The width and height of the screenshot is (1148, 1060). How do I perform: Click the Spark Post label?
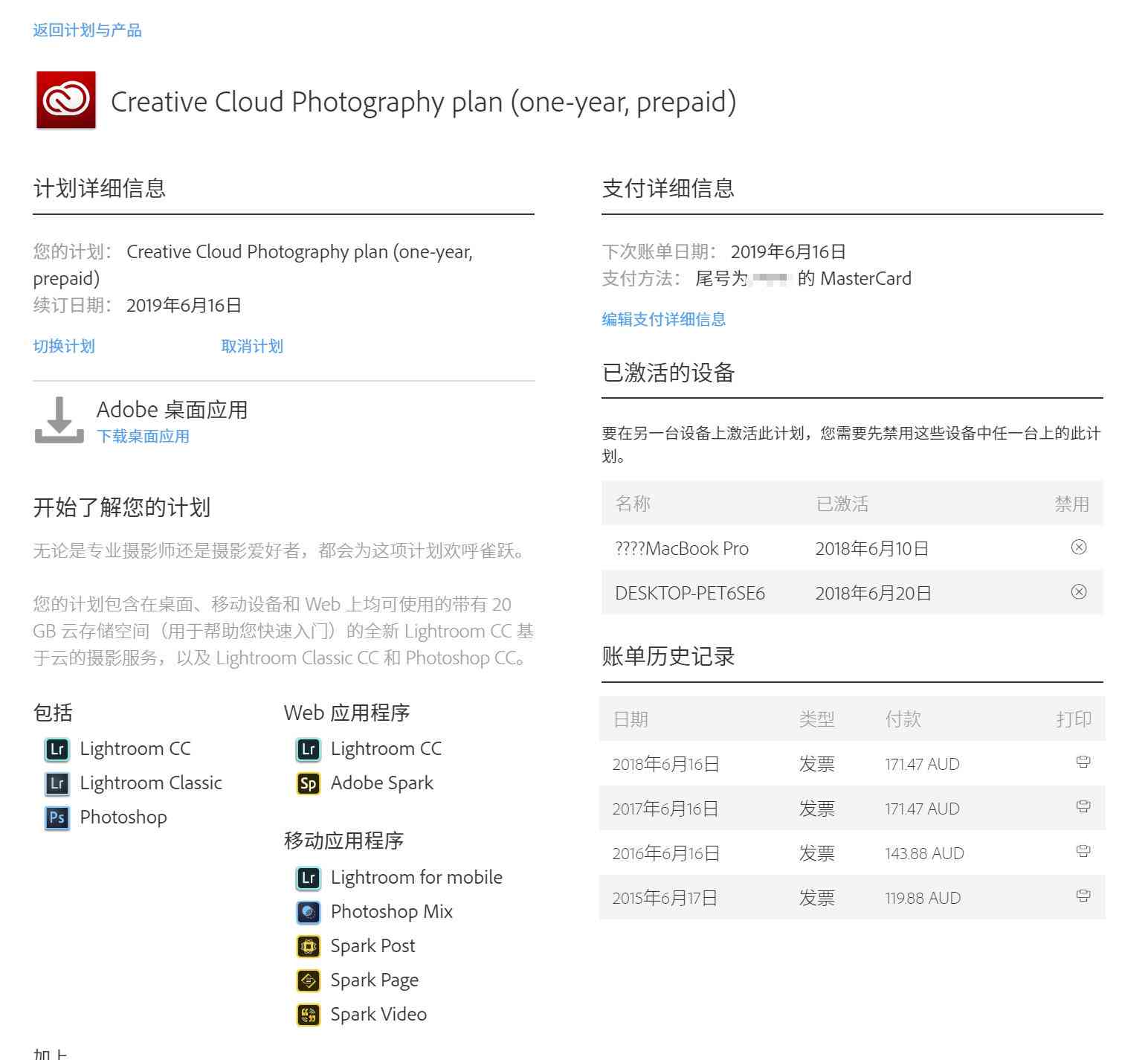click(x=373, y=945)
